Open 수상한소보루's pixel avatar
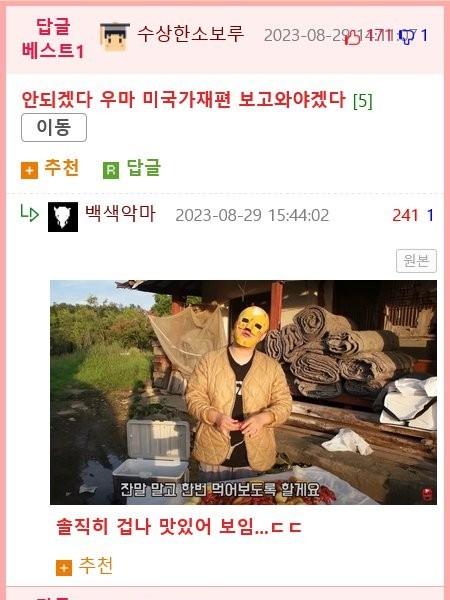450x600 pixels. pos(115,37)
